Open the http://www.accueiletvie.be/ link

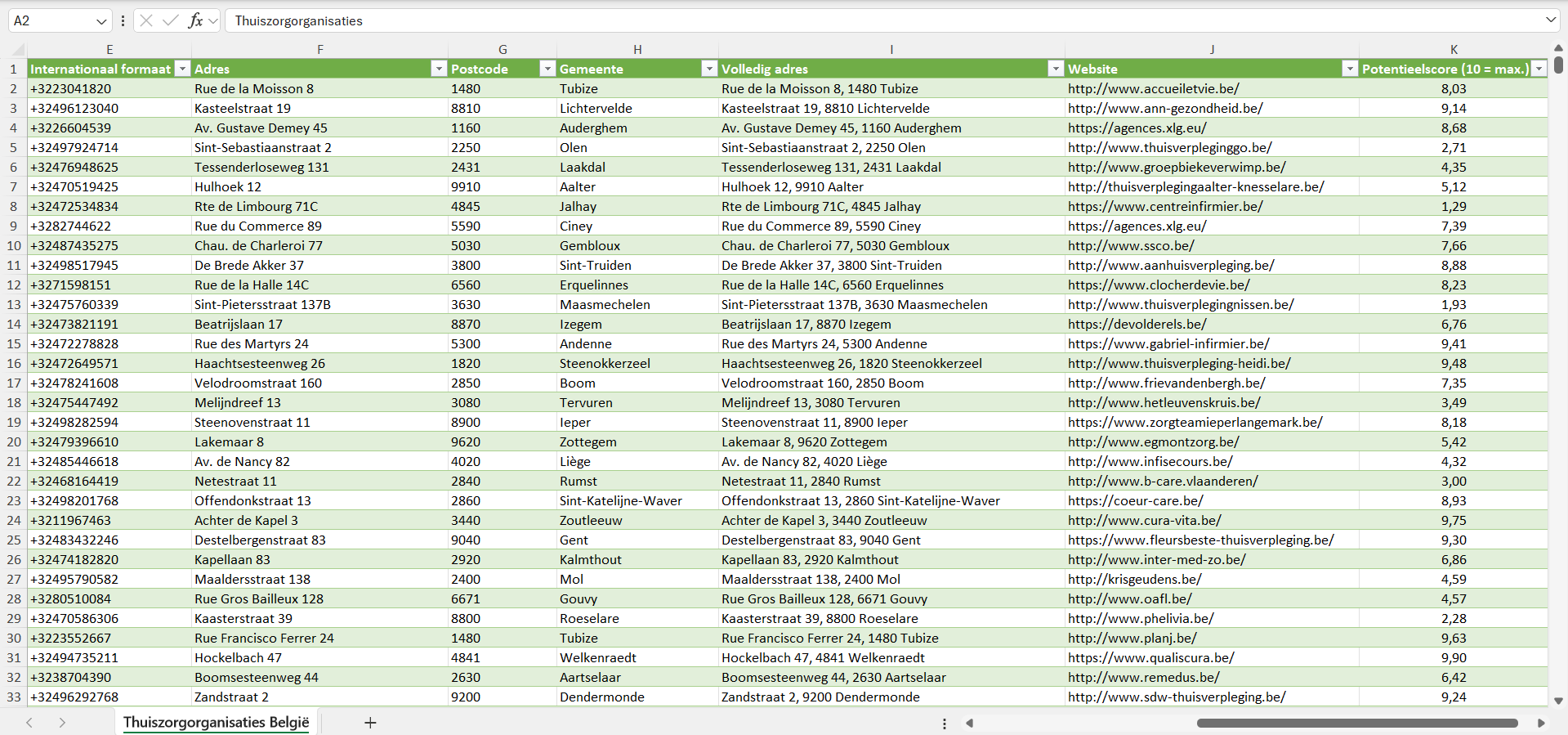coord(1153,88)
